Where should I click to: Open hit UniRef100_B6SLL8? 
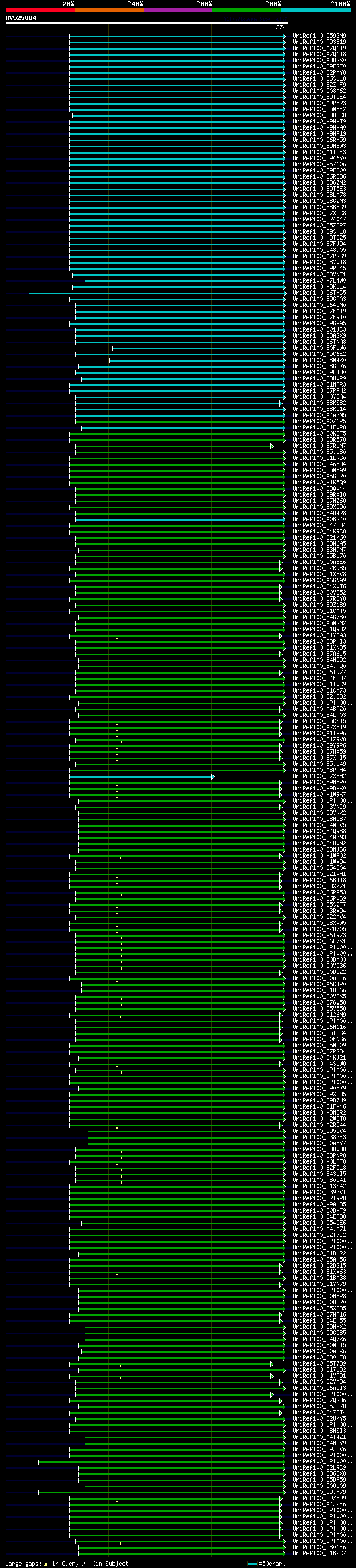tap(319, 78)
